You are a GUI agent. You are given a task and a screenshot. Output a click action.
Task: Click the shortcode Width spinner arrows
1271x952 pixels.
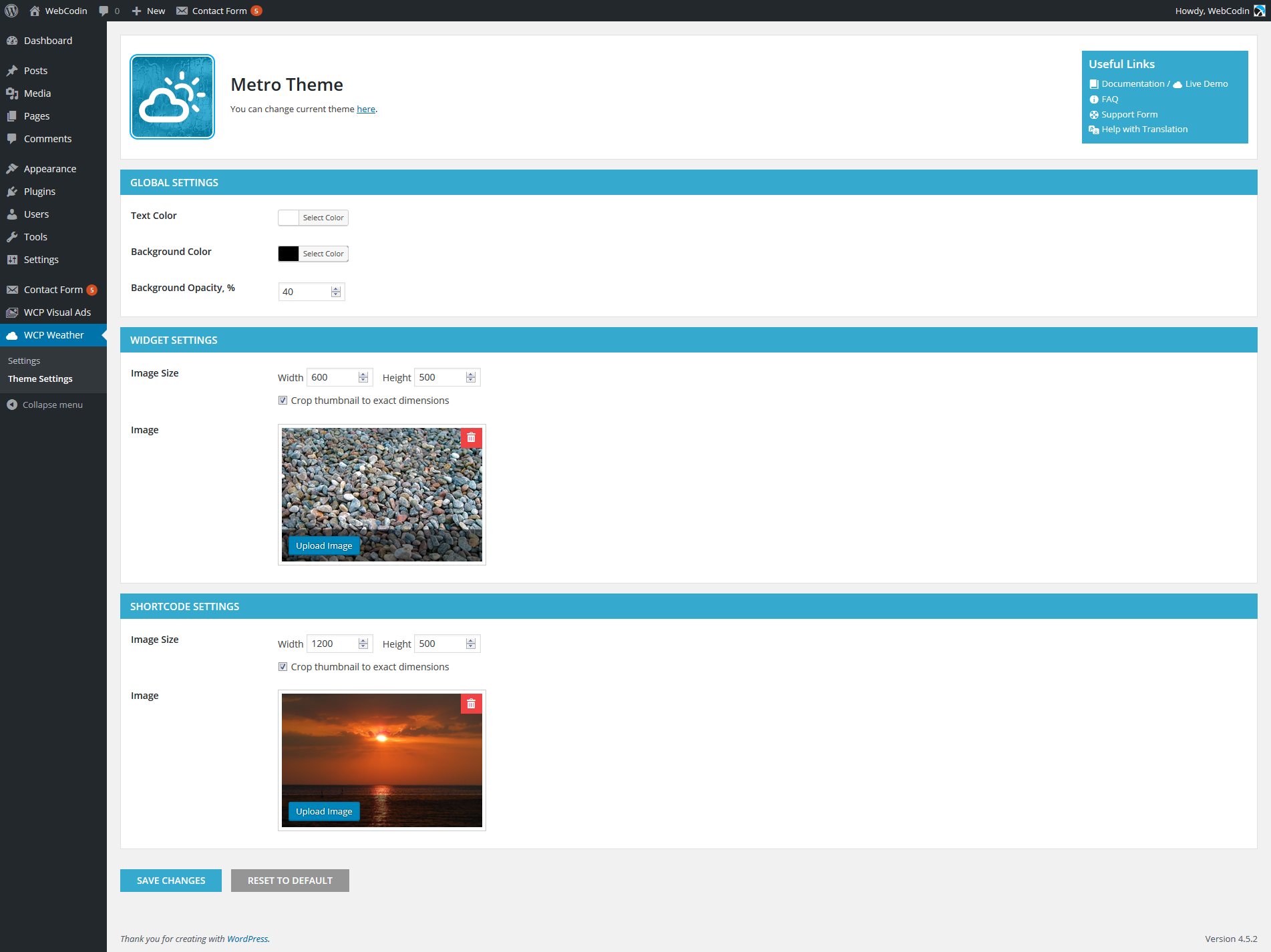click(x=363, y=644)
